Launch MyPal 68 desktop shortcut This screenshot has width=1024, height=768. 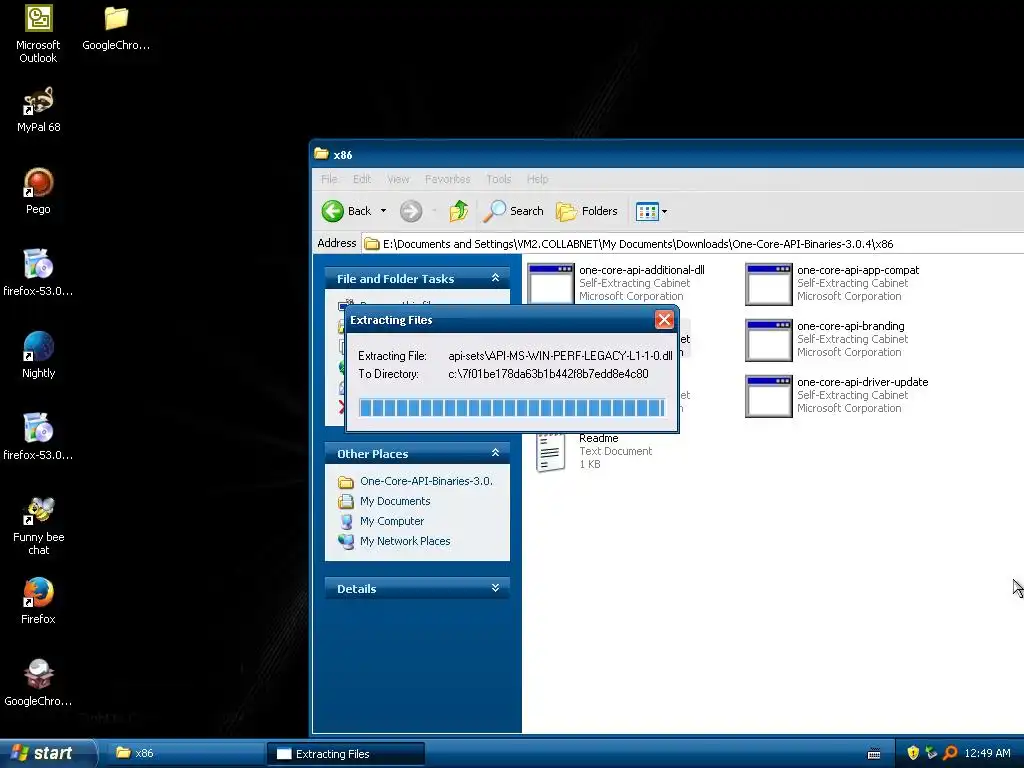coord(39,110)
